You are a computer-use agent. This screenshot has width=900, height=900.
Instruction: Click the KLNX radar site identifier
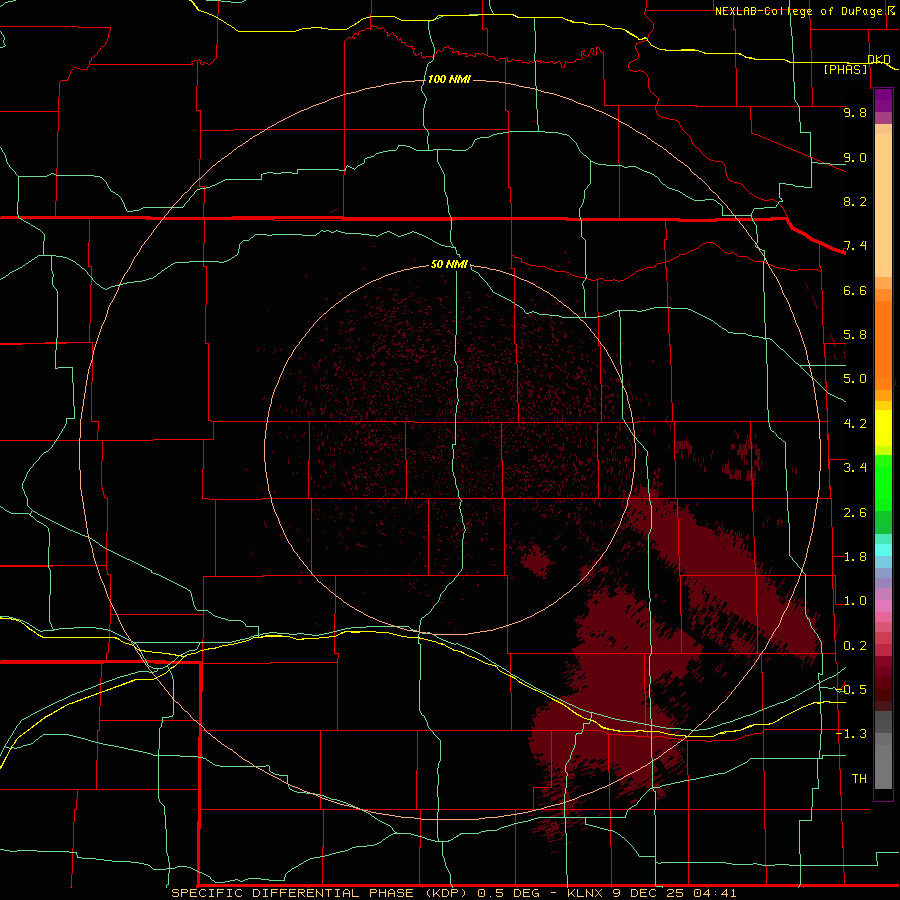(585, 893)
